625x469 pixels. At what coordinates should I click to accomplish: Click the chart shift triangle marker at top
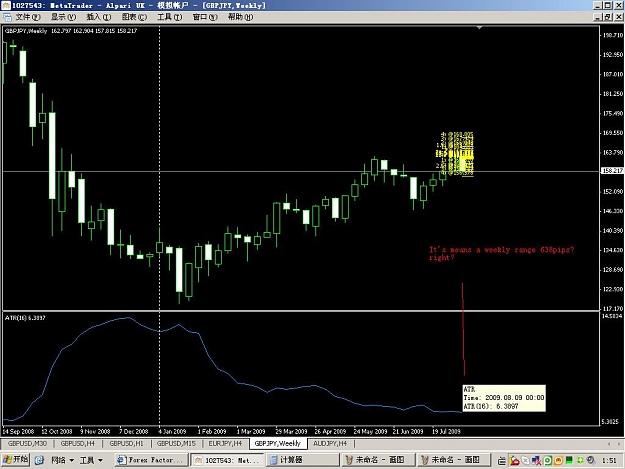480,27
